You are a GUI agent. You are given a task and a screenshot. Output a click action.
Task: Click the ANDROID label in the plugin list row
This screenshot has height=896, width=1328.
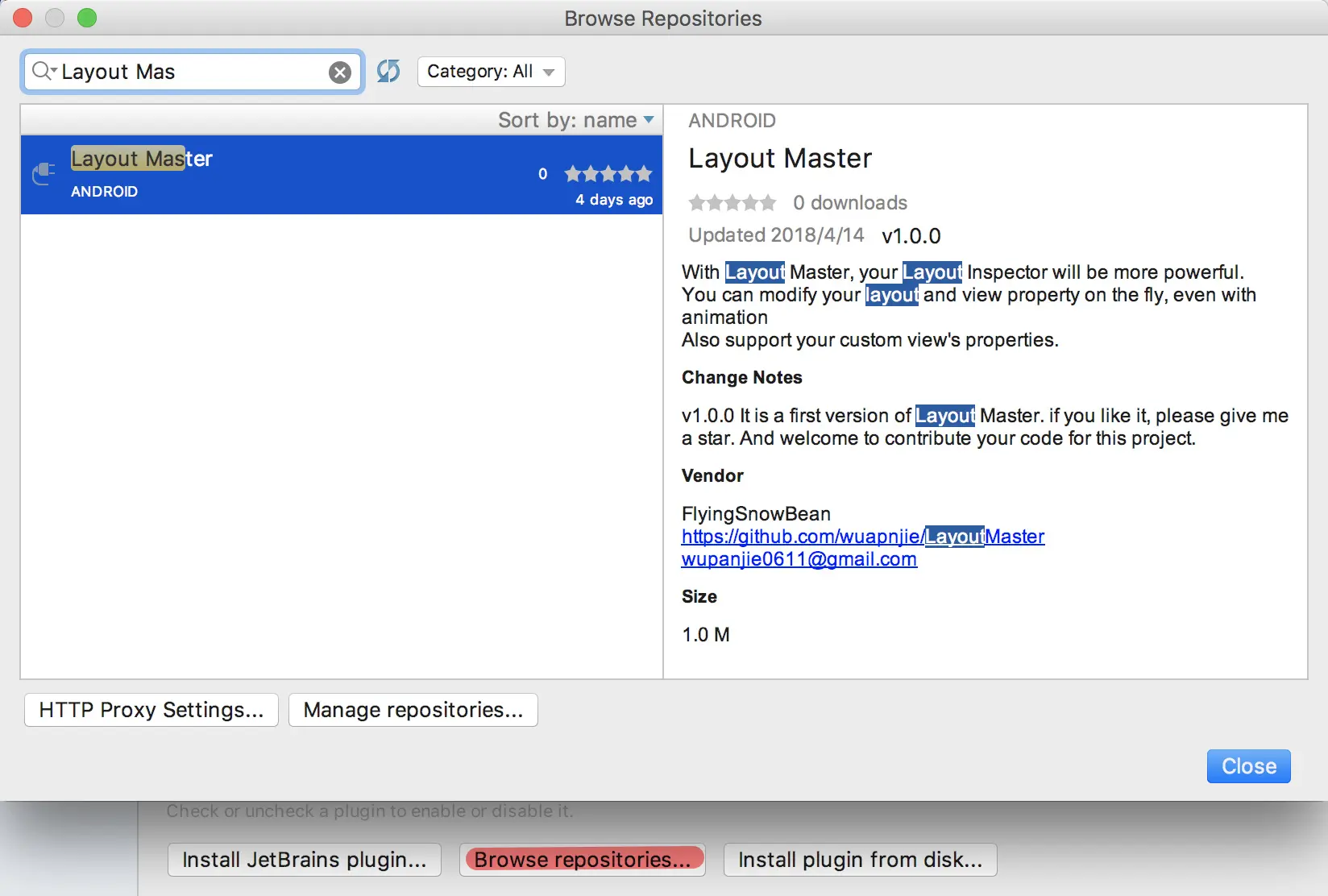point(104,192)
